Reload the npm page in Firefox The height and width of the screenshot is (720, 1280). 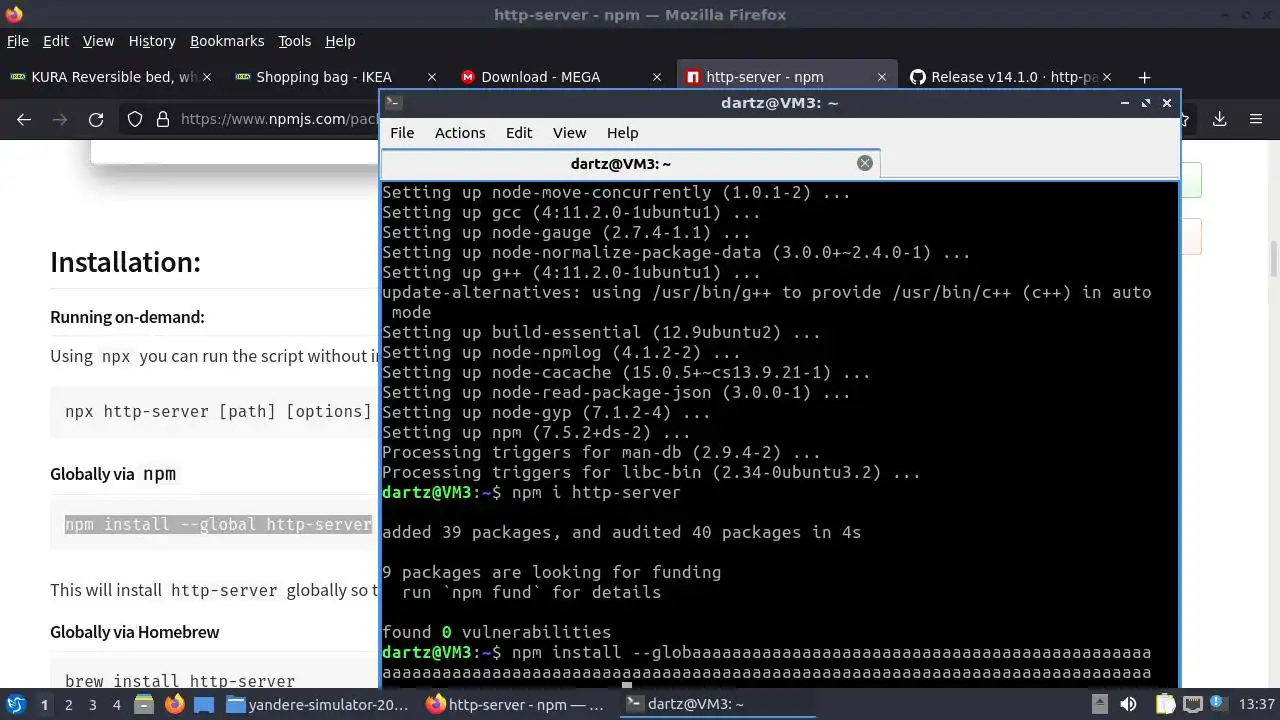pyautogui.click(x=96, y=119)
